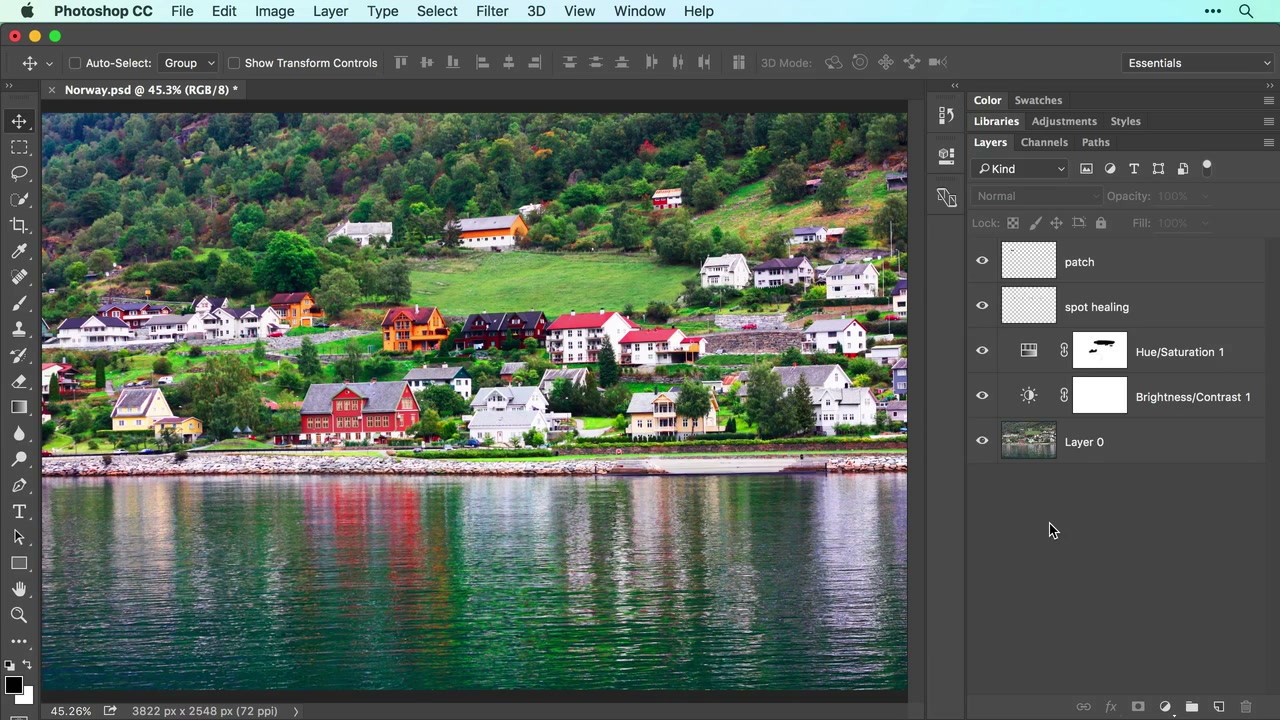1280x720 pixels.
Task: Open the layer Kind filter dropdown
Action: pyautogui.click(x=1021, y=169)
